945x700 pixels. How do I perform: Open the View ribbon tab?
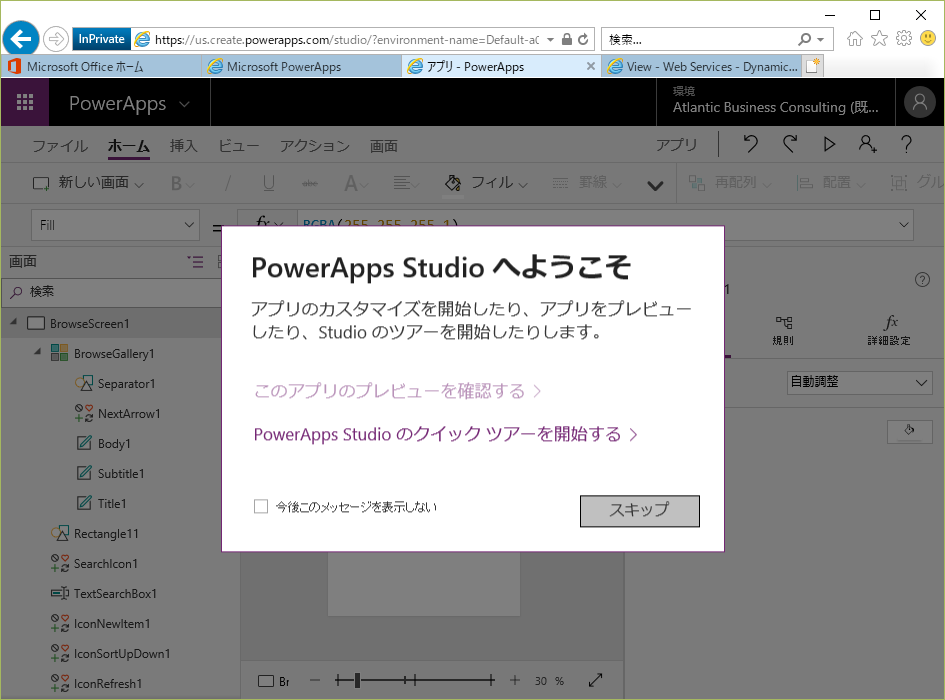(239, 146)
